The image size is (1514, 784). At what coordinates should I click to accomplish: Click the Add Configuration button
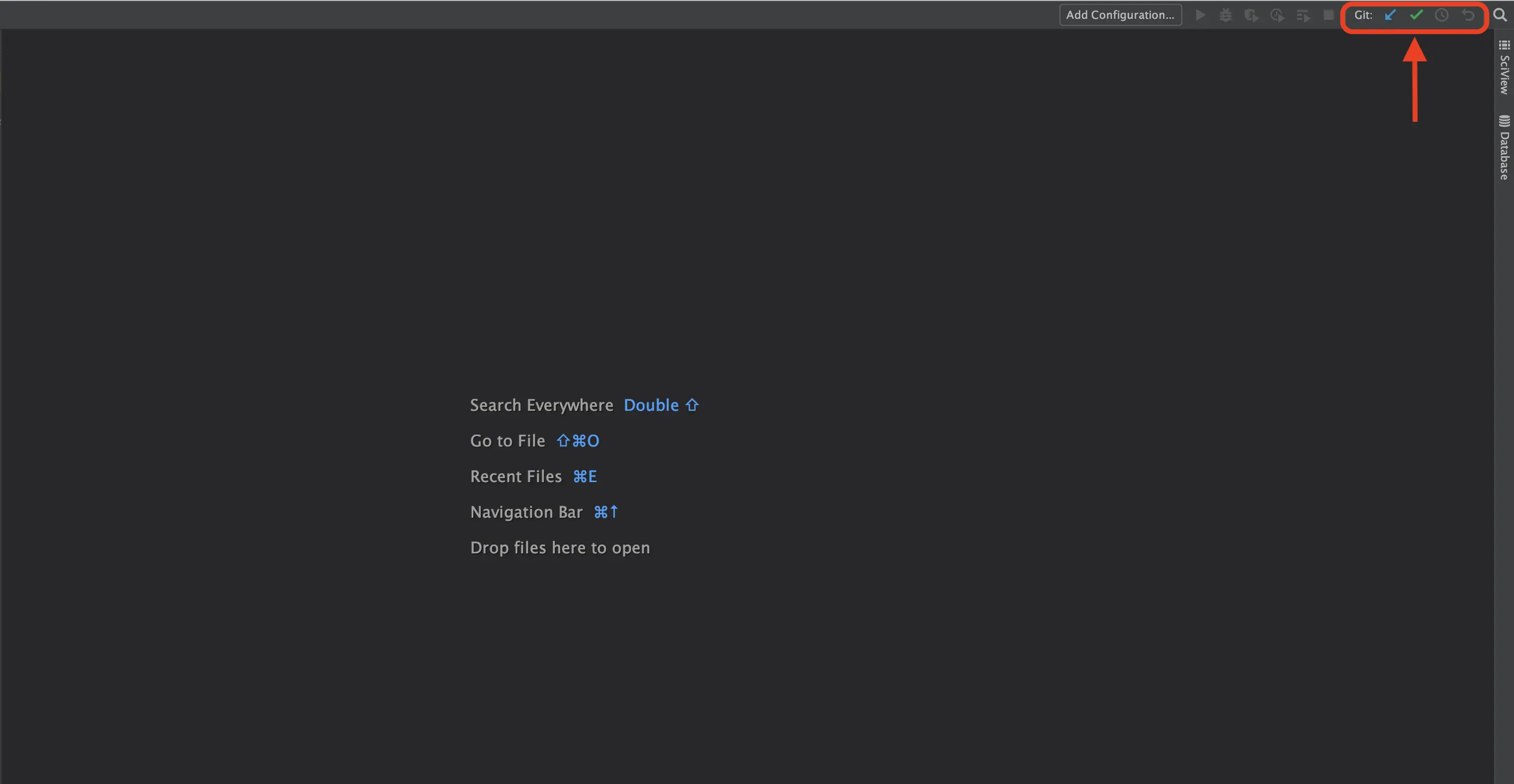tap(1120, 16)
